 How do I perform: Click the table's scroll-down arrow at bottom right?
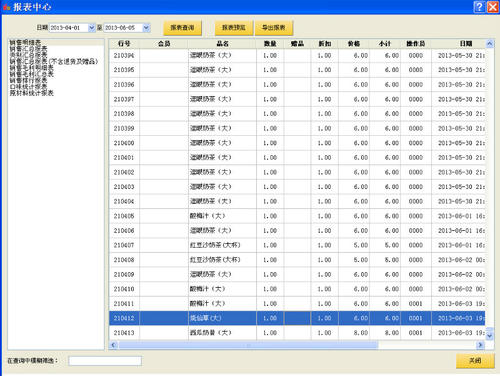(489, 336)
